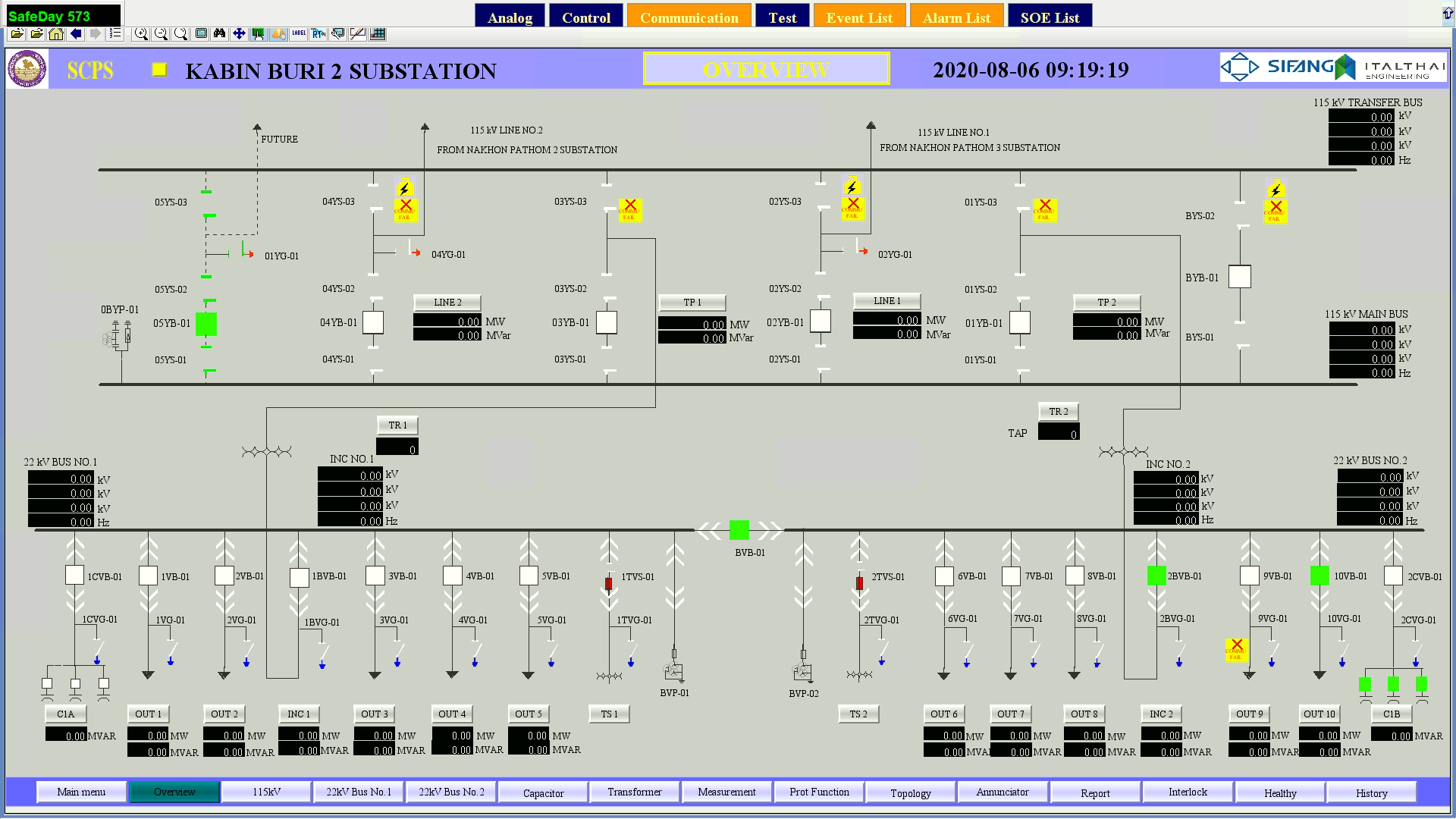Click the binoculars search icon
Screen dimensions: 1456x819
click(219, 33)
